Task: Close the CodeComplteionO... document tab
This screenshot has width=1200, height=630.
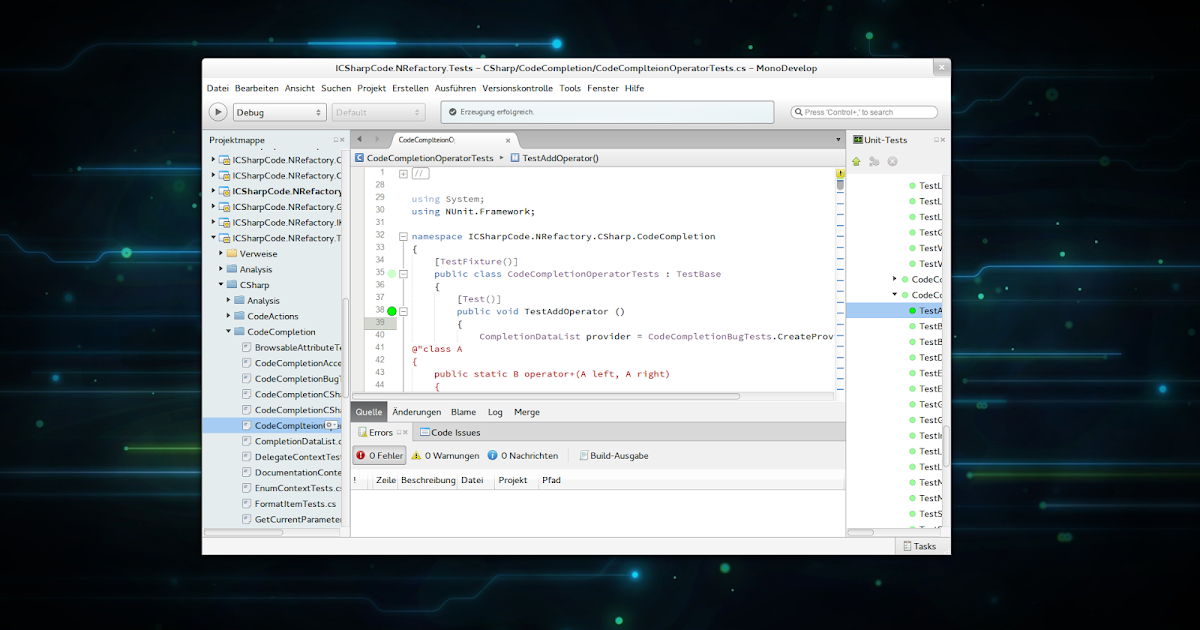Action: point(509,140)
